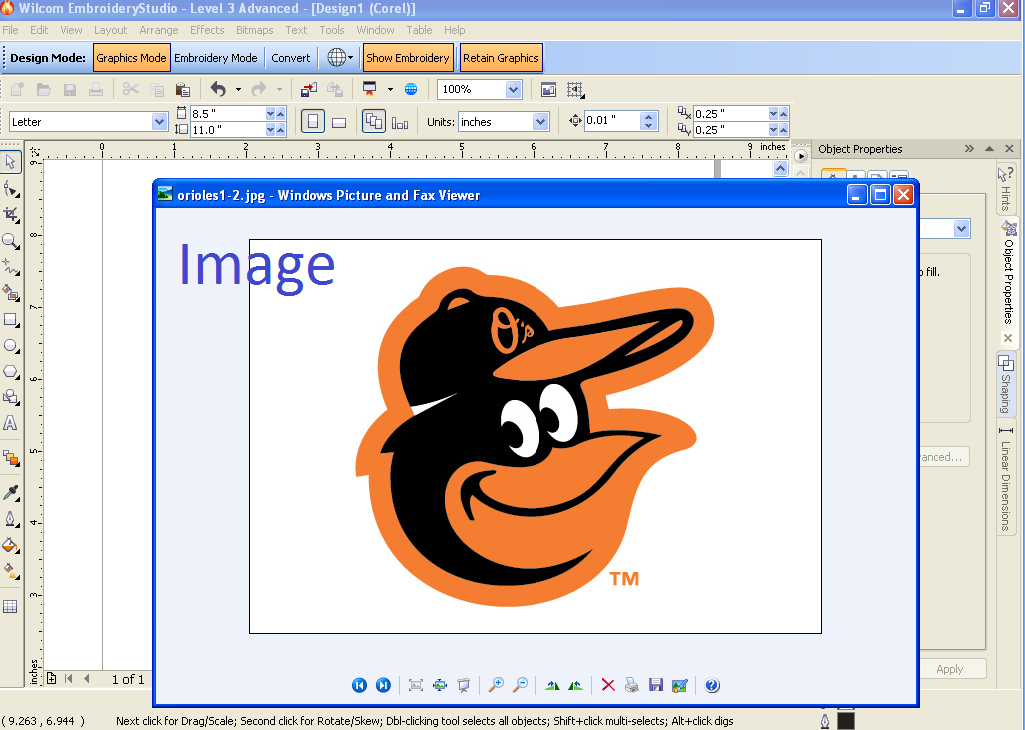Delete image with red X icon
Viewport: 1025px width, 730px height.
pos(608,685)
